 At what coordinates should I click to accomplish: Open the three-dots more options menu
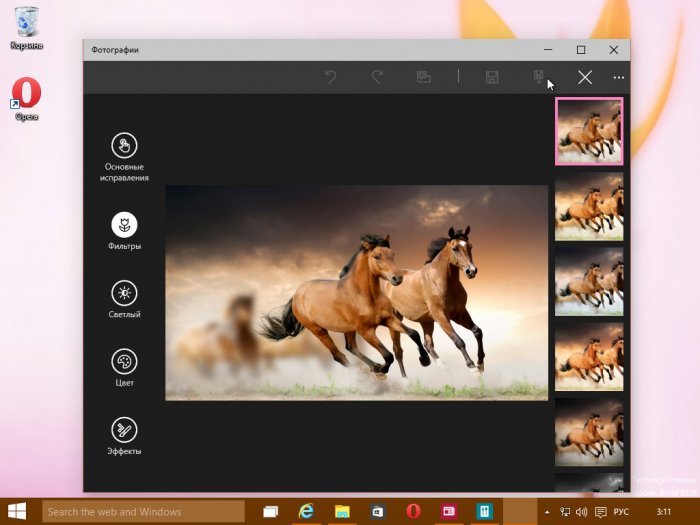[619, 77]
